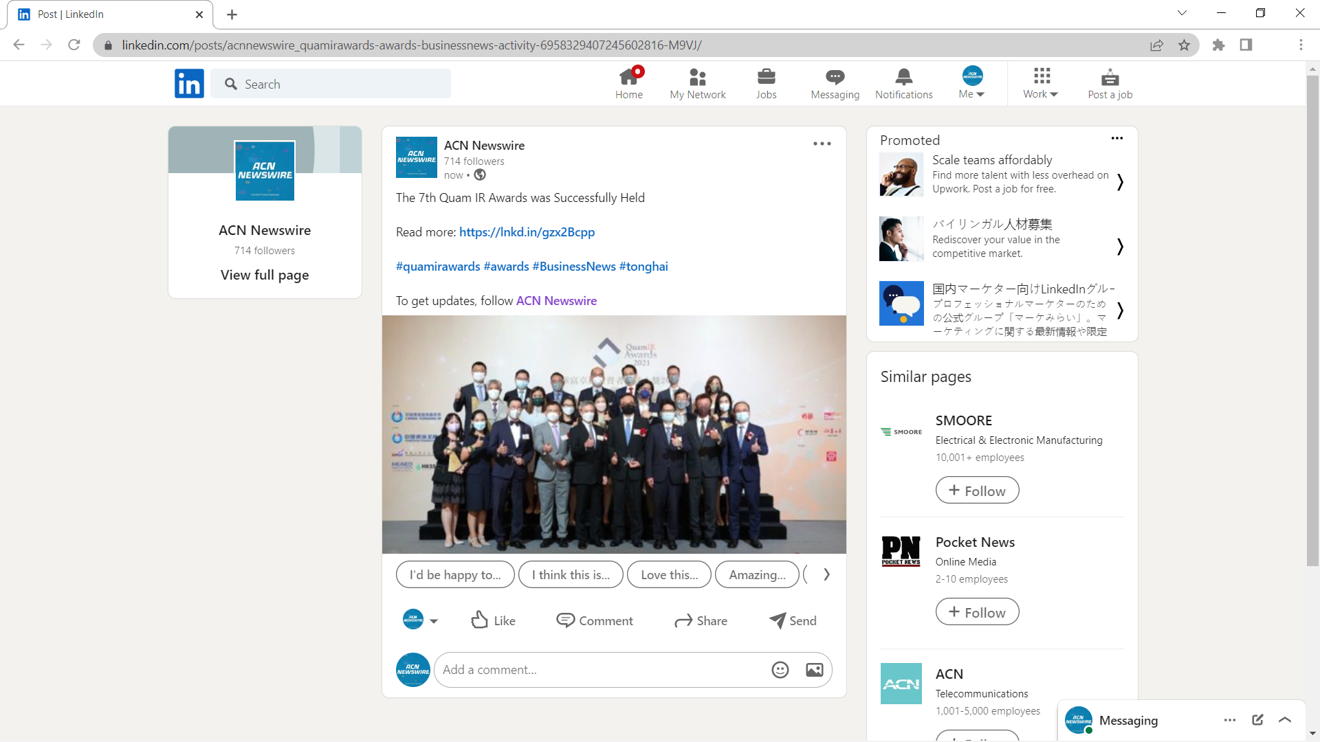Follow the Pocket News page
This screenshot has width=1320, height=742.
click(977, 612)
